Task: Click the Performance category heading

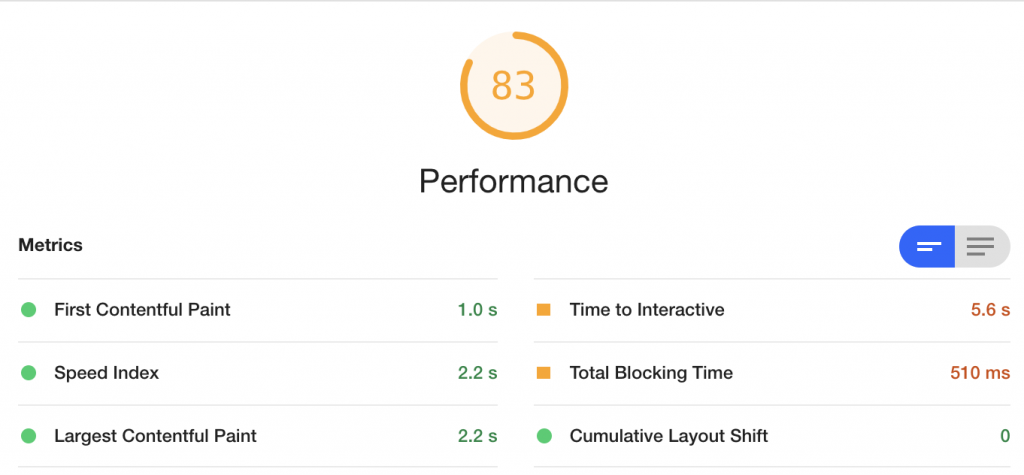Action: point(513,181)
